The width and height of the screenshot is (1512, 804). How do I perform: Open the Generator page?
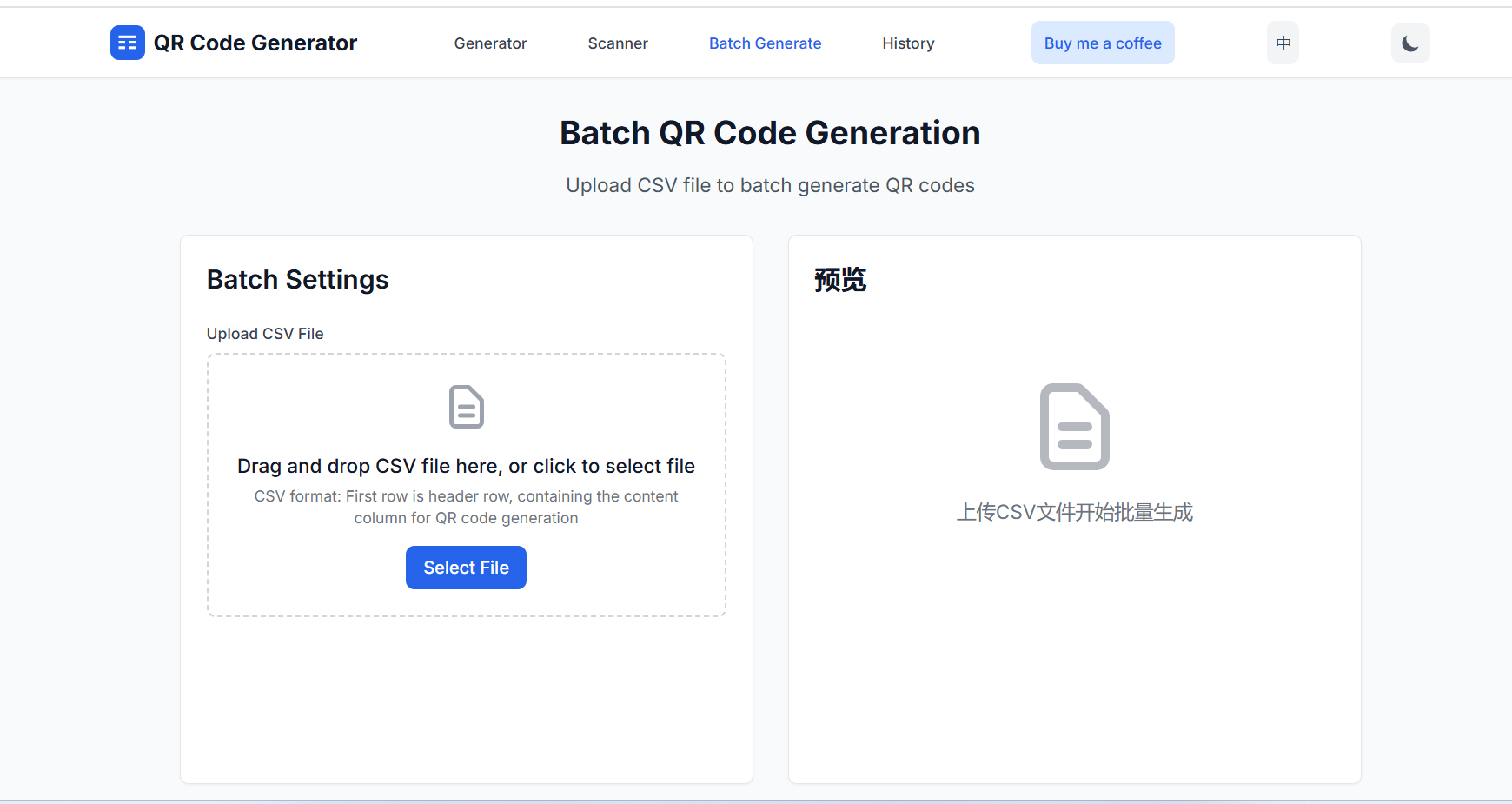(490, 43)
